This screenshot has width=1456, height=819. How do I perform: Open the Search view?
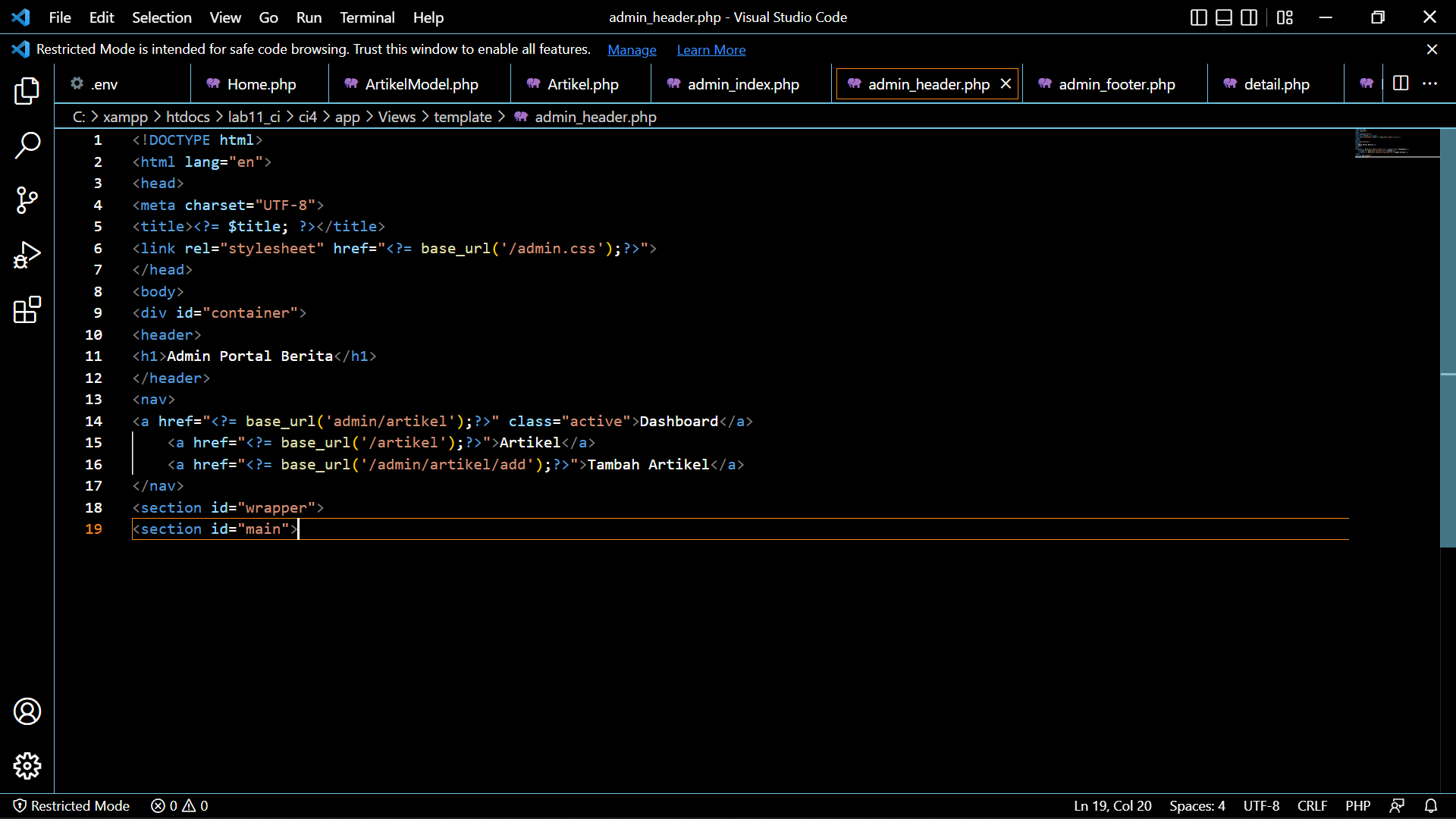click(x=27, y=146)
